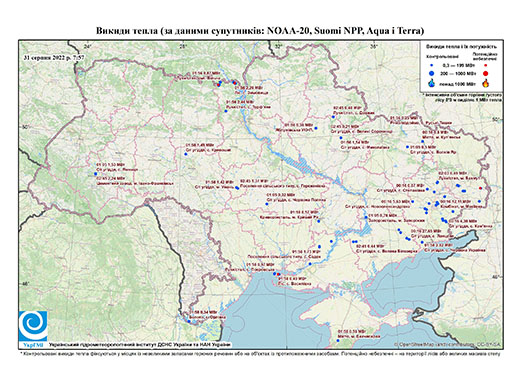Open the UkrGMI spiral logo

(33, 326)
